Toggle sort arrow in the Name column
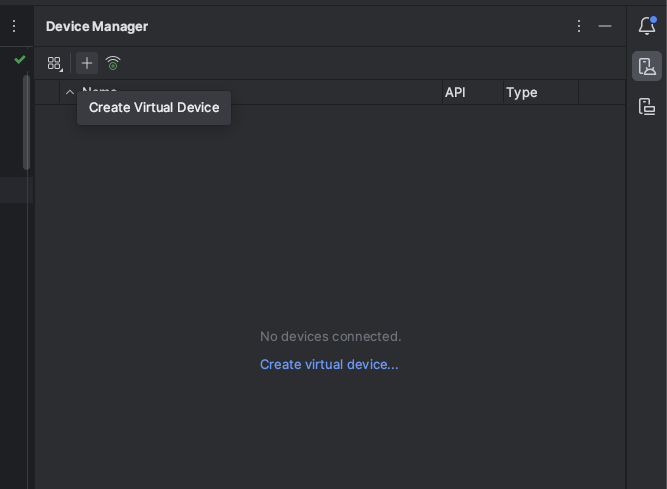Viewport: 667px width, 489px height. click(x=70, y=92)
